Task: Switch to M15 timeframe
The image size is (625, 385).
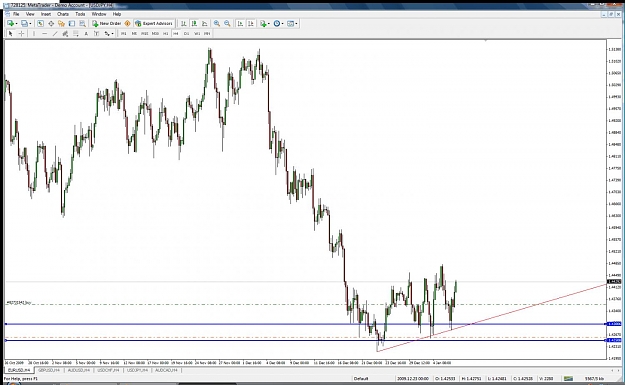Action: (145, 34)
